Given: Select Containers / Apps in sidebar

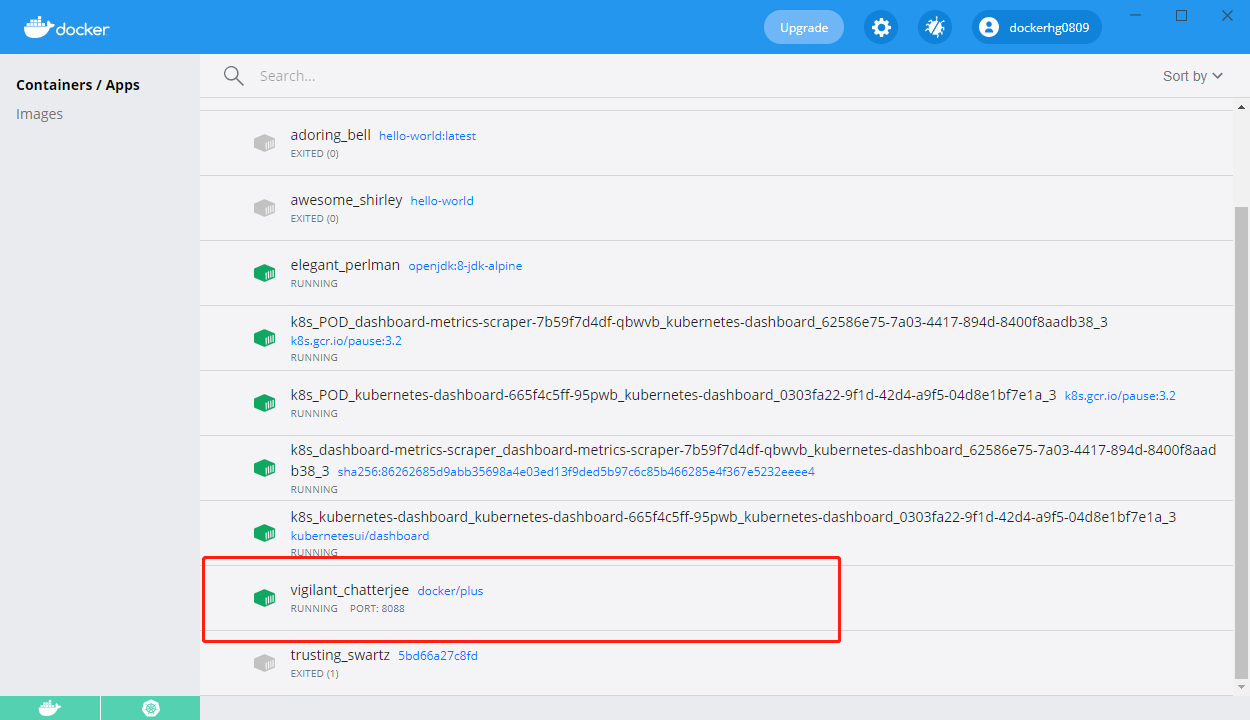Looking at the screenshot, I should point(78,84).
